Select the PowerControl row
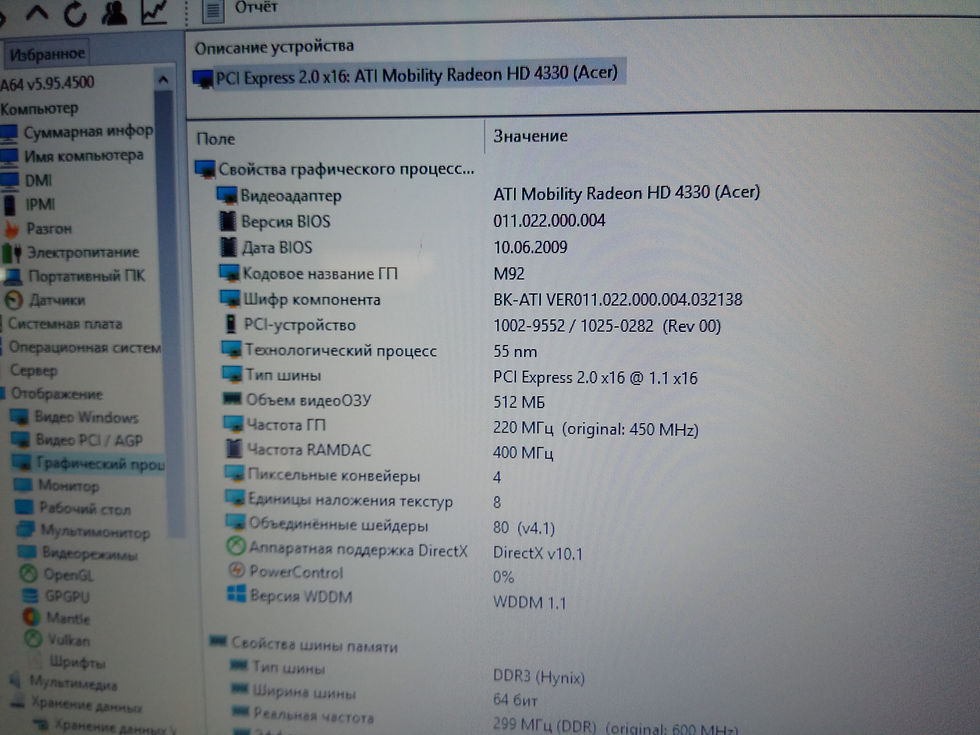This screenshot has width=980, height=735. click(x=371, y=573)
